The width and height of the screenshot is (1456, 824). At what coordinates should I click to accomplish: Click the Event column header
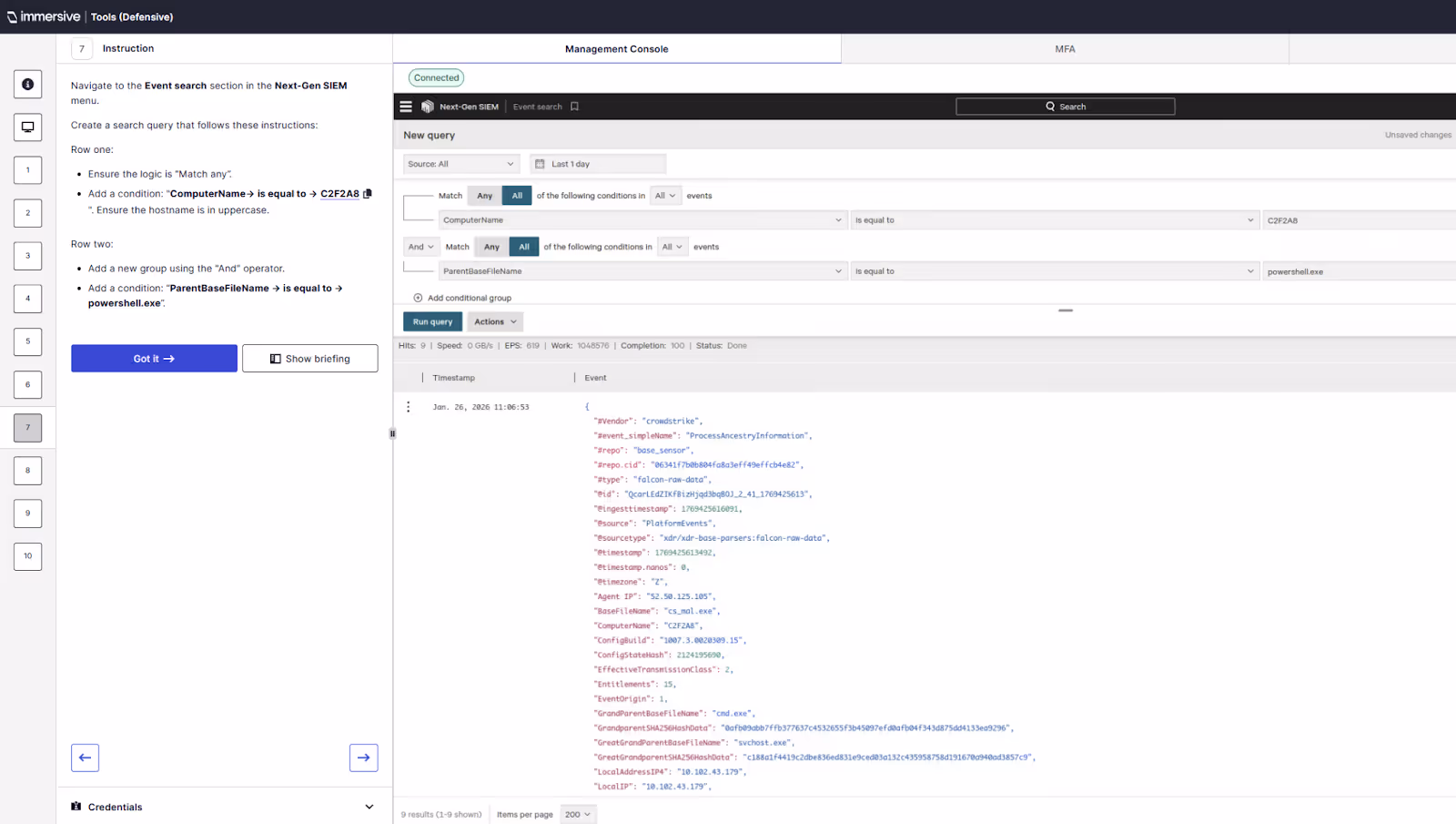click(x=595, y=378)
